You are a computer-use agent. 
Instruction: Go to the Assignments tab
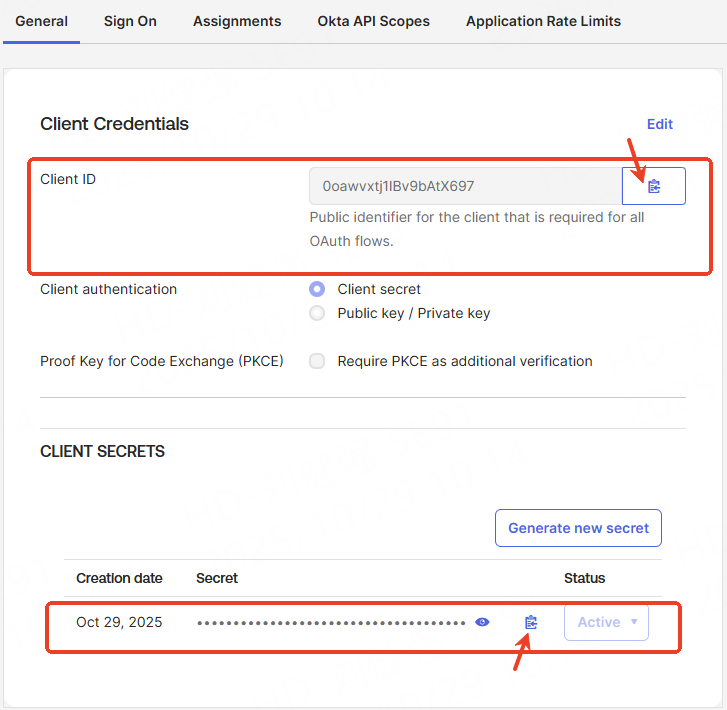[x=237, y=21]
